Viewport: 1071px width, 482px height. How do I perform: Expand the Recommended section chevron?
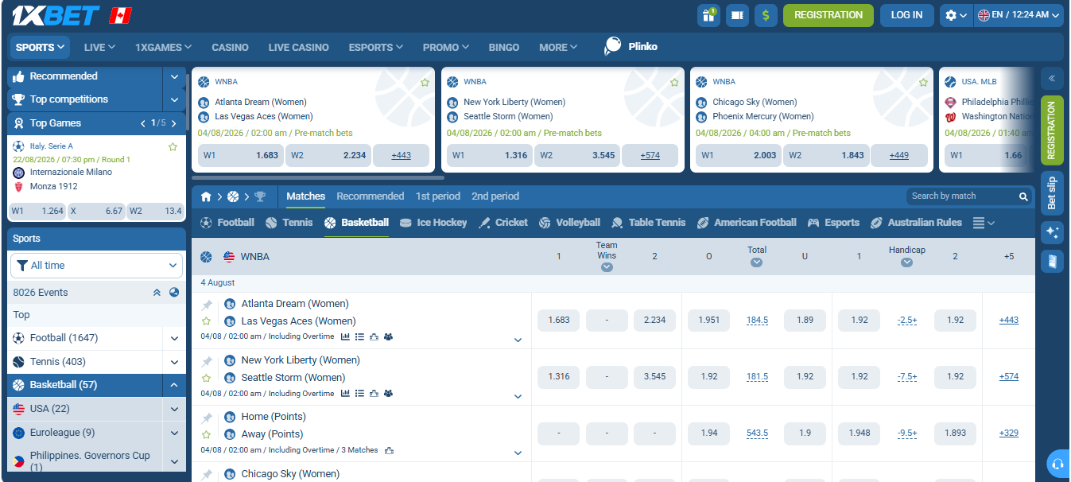pos(174,77)
